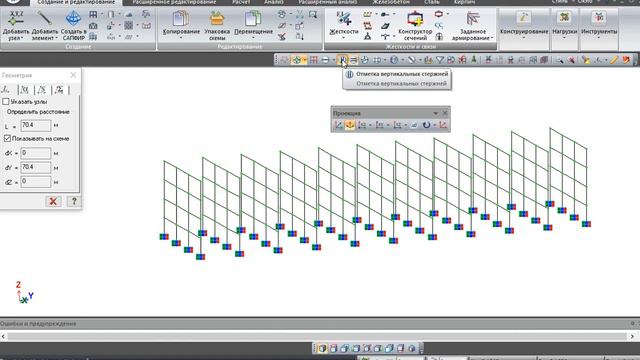Viewport: 640px width, 360px height.
Task: Switch to Создание и редактирование tab
Action: [x=76, y=2]
